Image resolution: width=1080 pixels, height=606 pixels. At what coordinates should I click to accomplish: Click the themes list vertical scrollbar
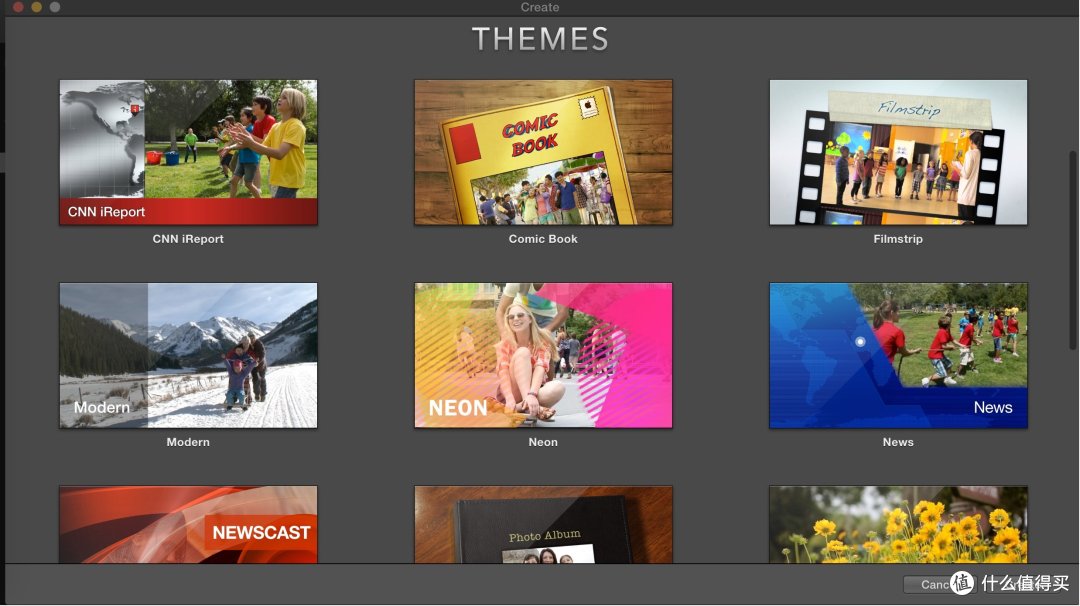point(1073,251)
